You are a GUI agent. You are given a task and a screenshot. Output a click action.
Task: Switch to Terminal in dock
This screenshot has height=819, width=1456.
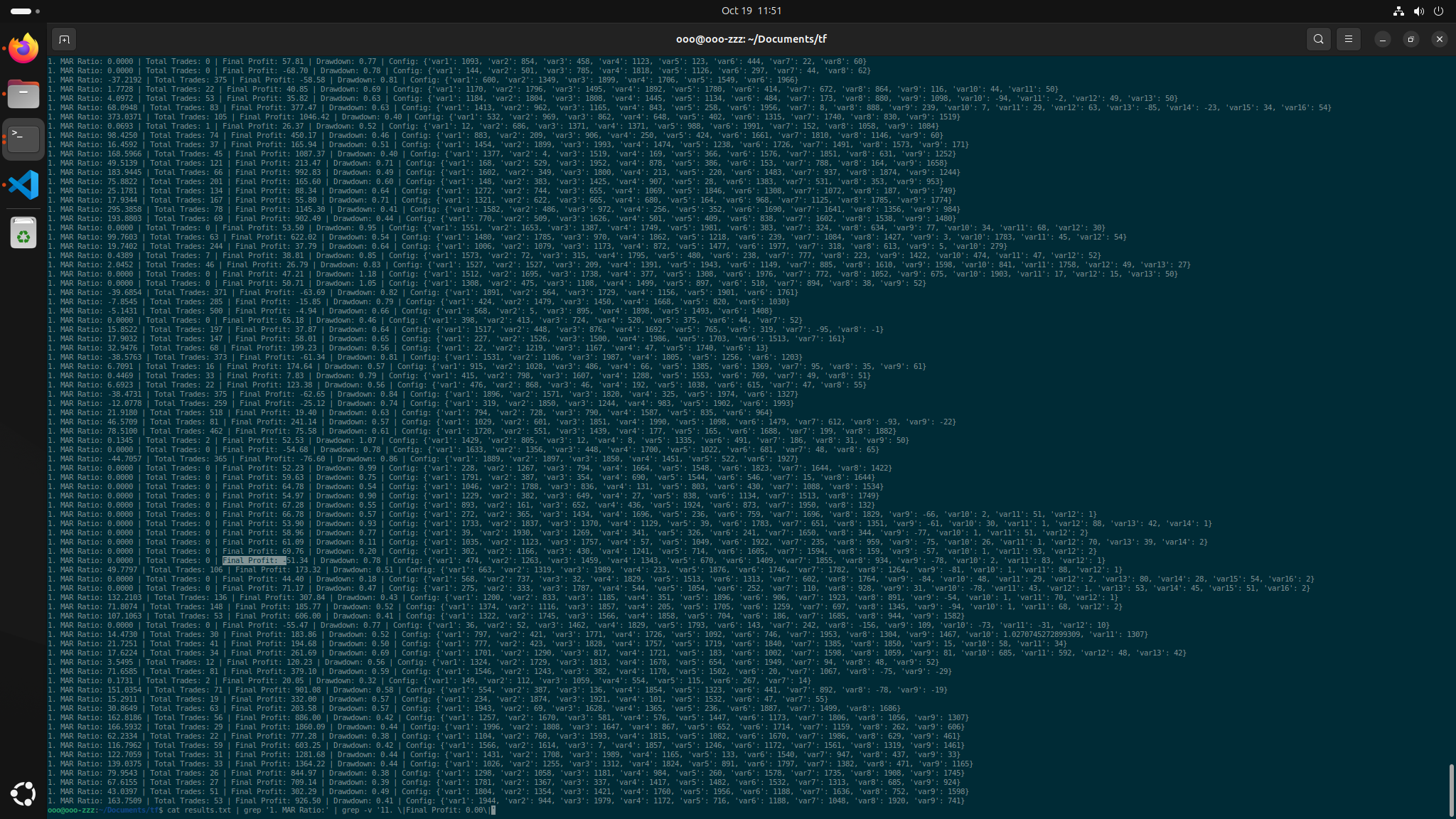(23, 139)
